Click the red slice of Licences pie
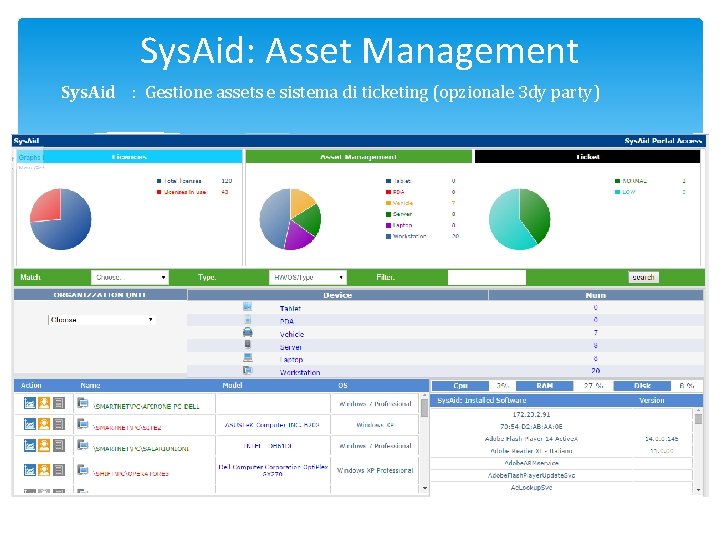720x540 pixels. pos(46,204)
